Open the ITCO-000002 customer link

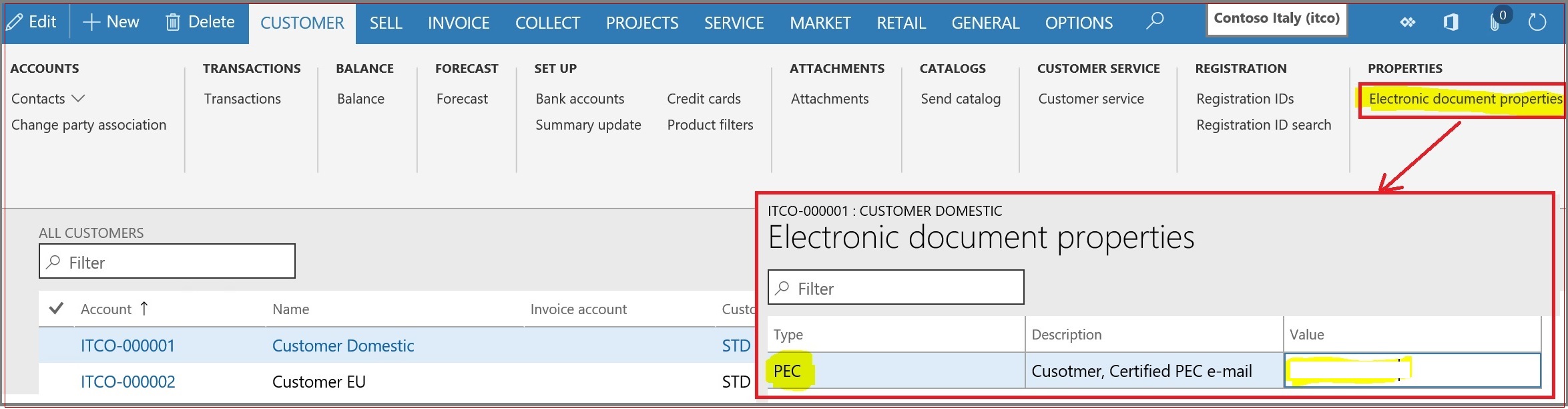pyautogui.click(x=127, y=382)
